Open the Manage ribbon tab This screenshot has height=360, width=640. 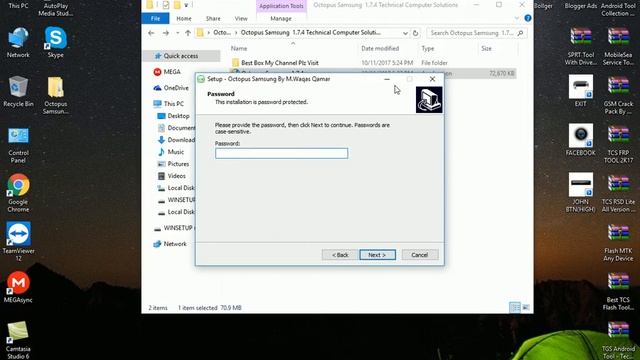(281, 18)
